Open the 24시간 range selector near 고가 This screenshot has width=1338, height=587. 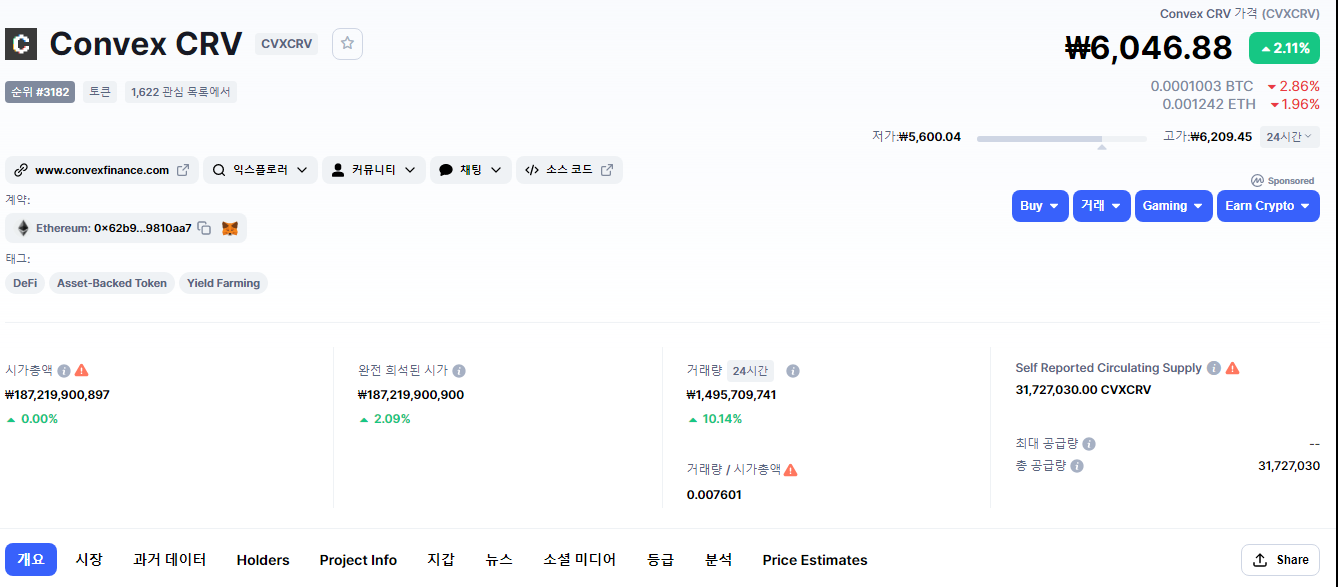click(x=1289, y=137)
